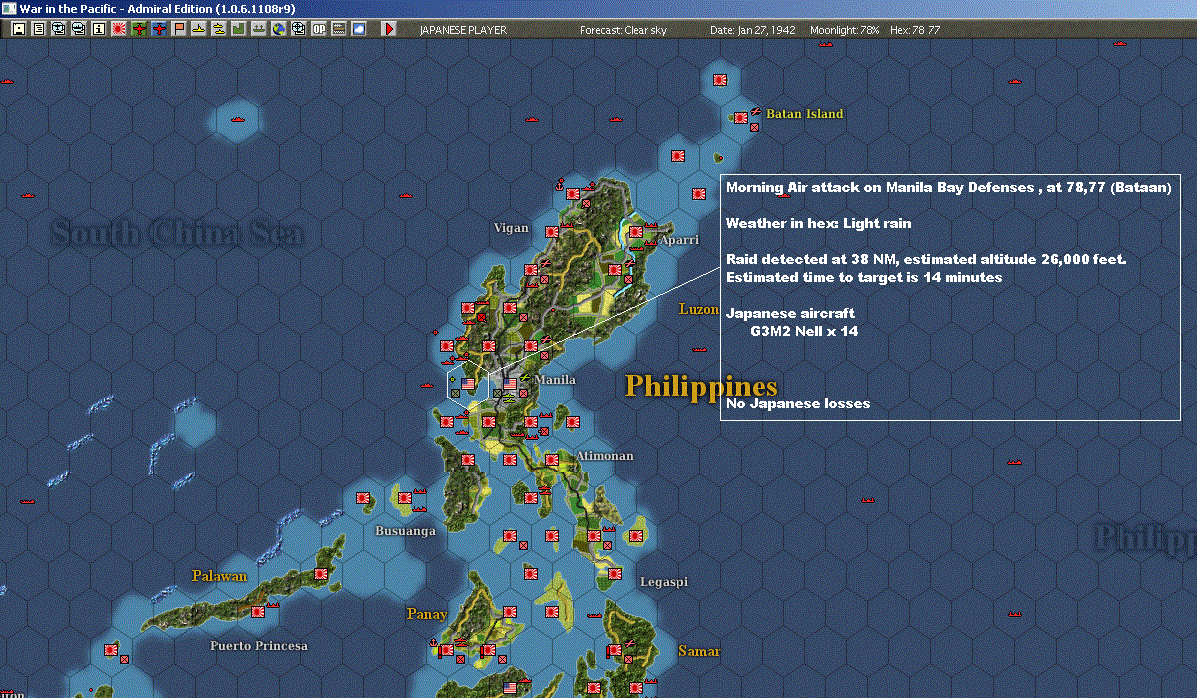Click the Panay island label

(x=427, y=614)
